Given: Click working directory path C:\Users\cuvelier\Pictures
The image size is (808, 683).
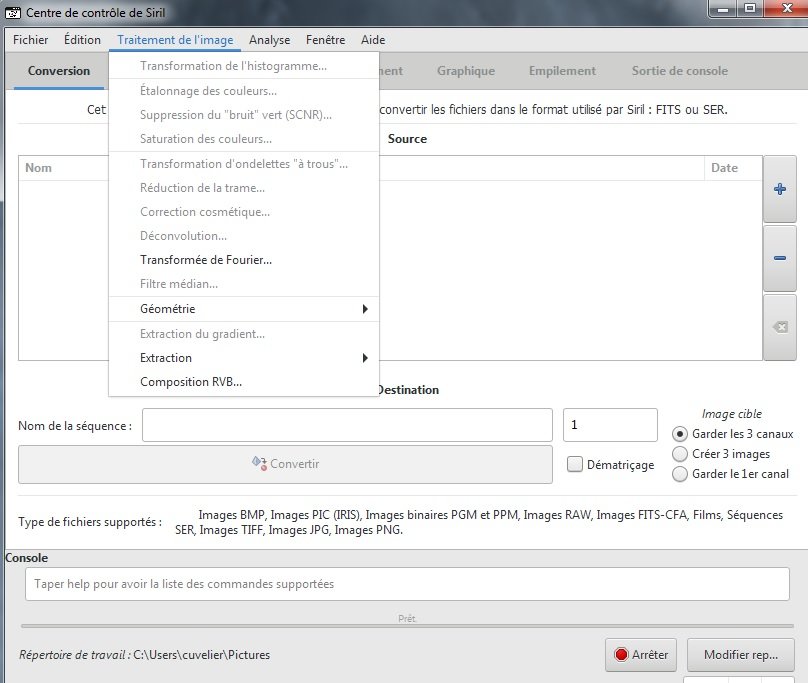Looking at the screenshot, I should (201, 655).
